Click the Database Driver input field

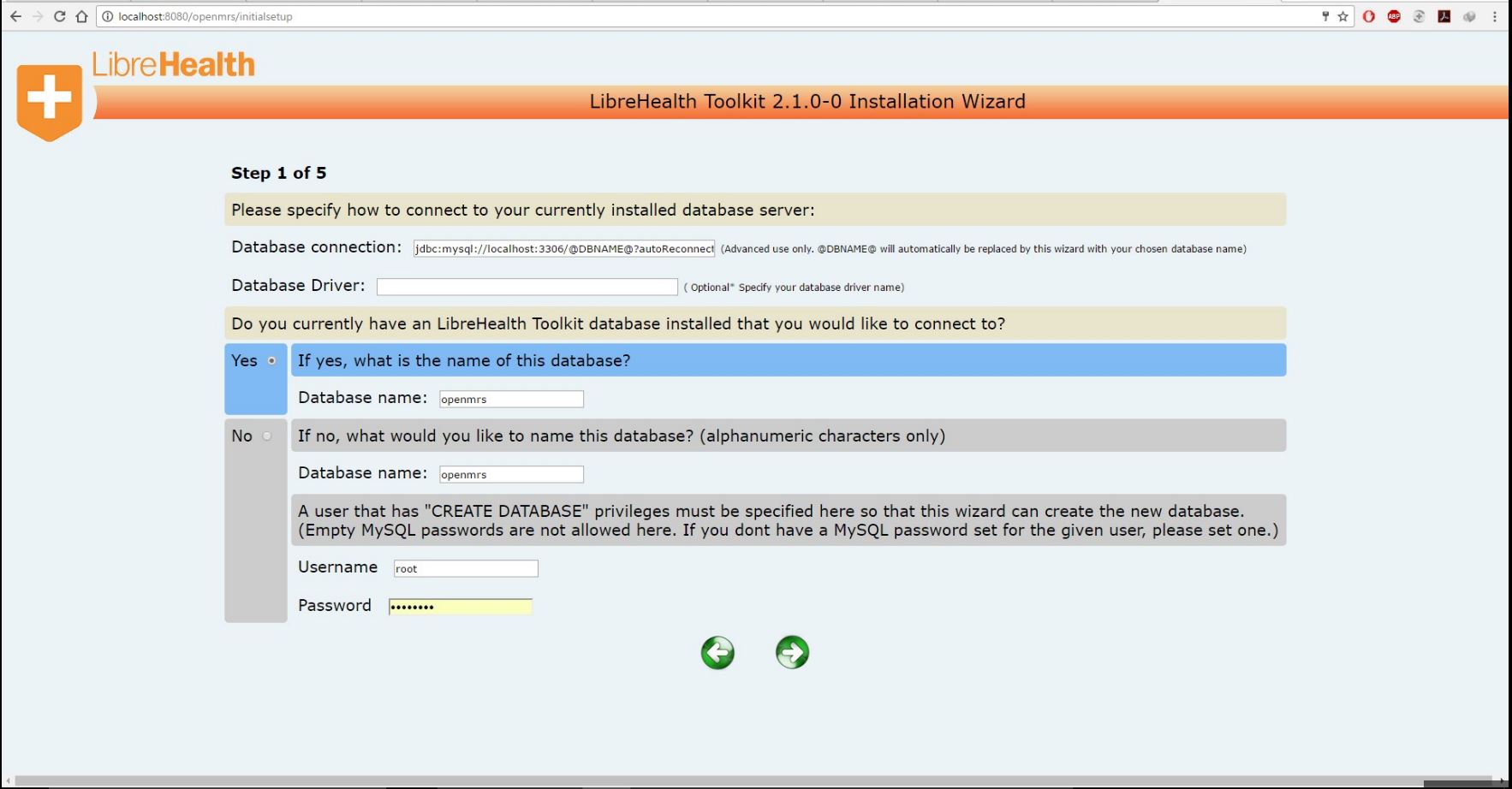click(527, 287)
